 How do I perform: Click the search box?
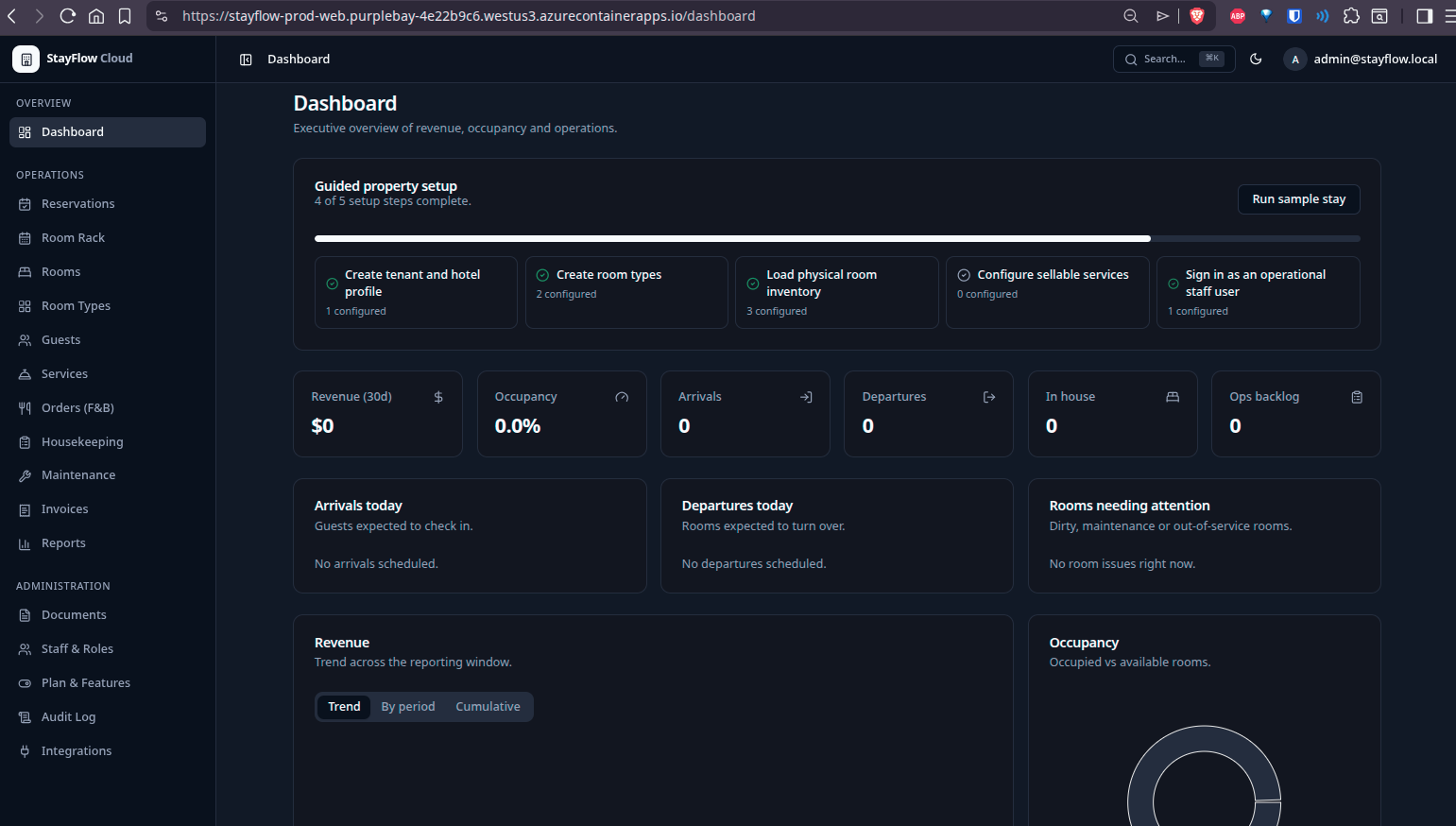[1173, 59]
